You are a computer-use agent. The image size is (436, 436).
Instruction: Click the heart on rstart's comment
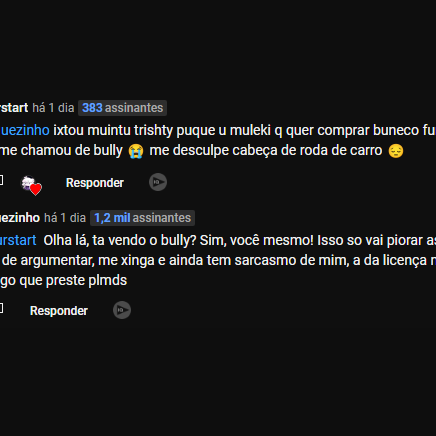click(31, 185)
